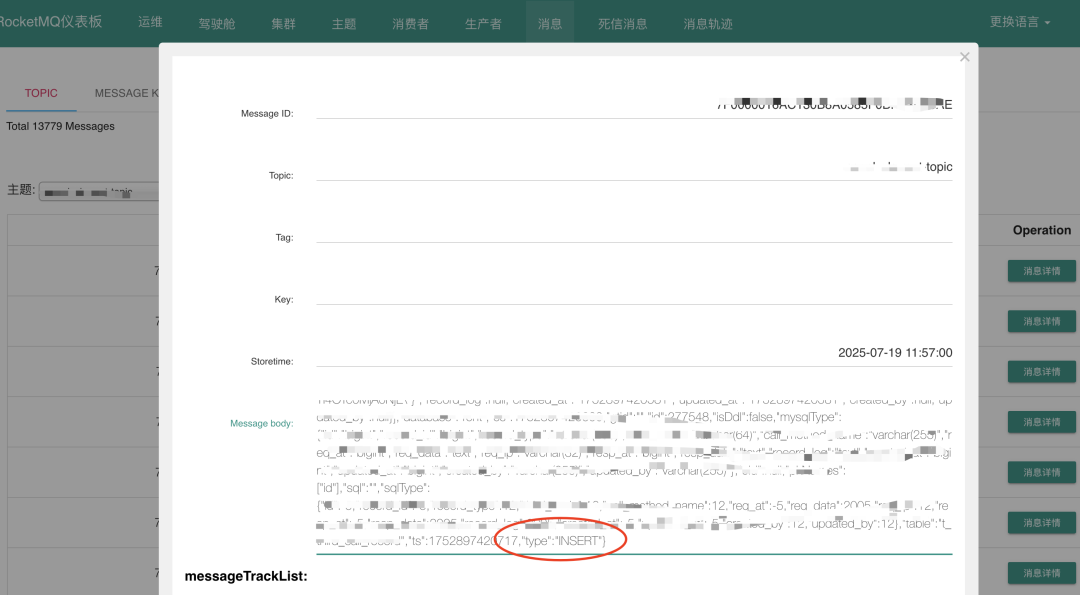Expand the 更换语言 language dropdown
The height and width of the screenshot is (595, 1080).
tap(1019, 22)
